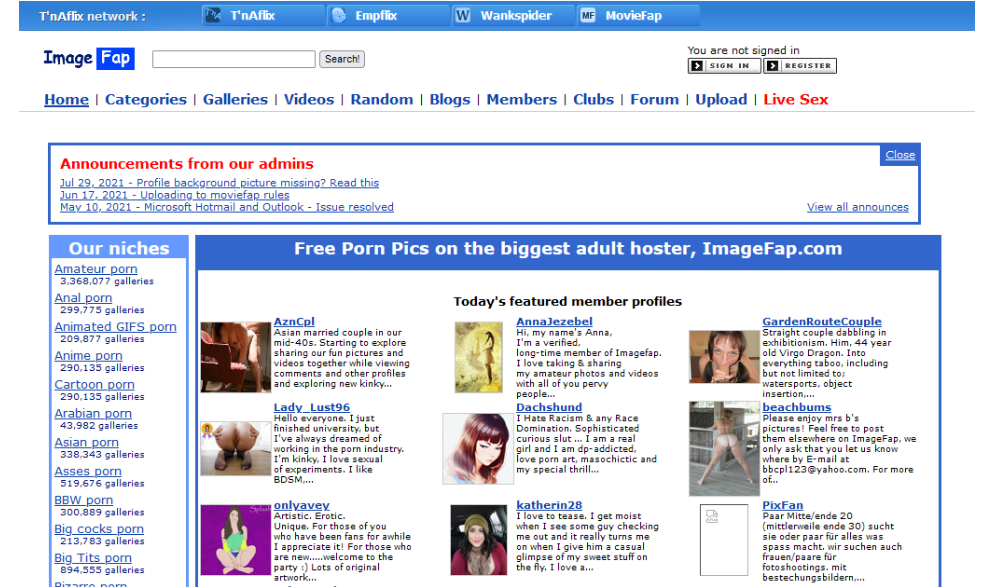Click View all announces link
Screen dimensions: 1000x587
coord(858,207)
